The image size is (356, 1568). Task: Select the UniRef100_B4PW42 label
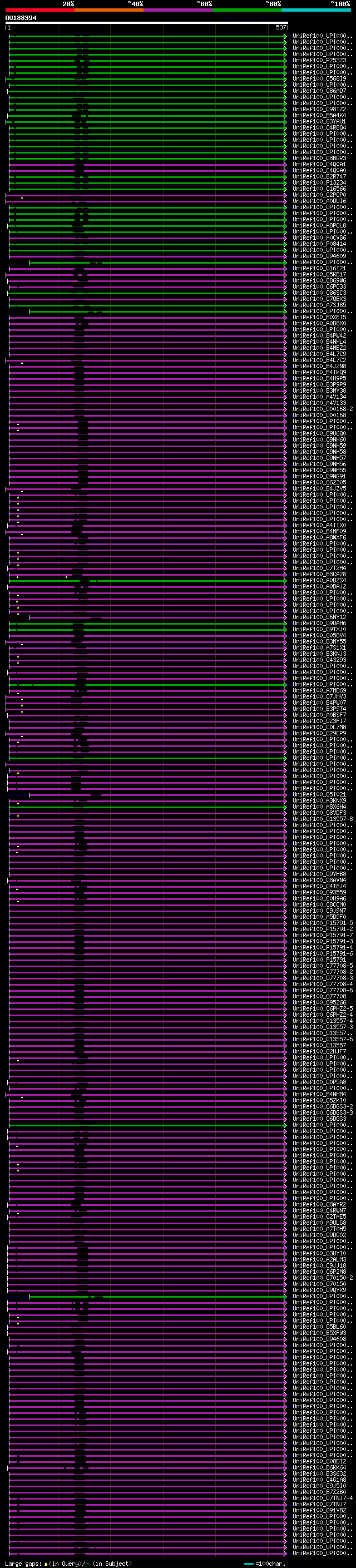(319, 335)
